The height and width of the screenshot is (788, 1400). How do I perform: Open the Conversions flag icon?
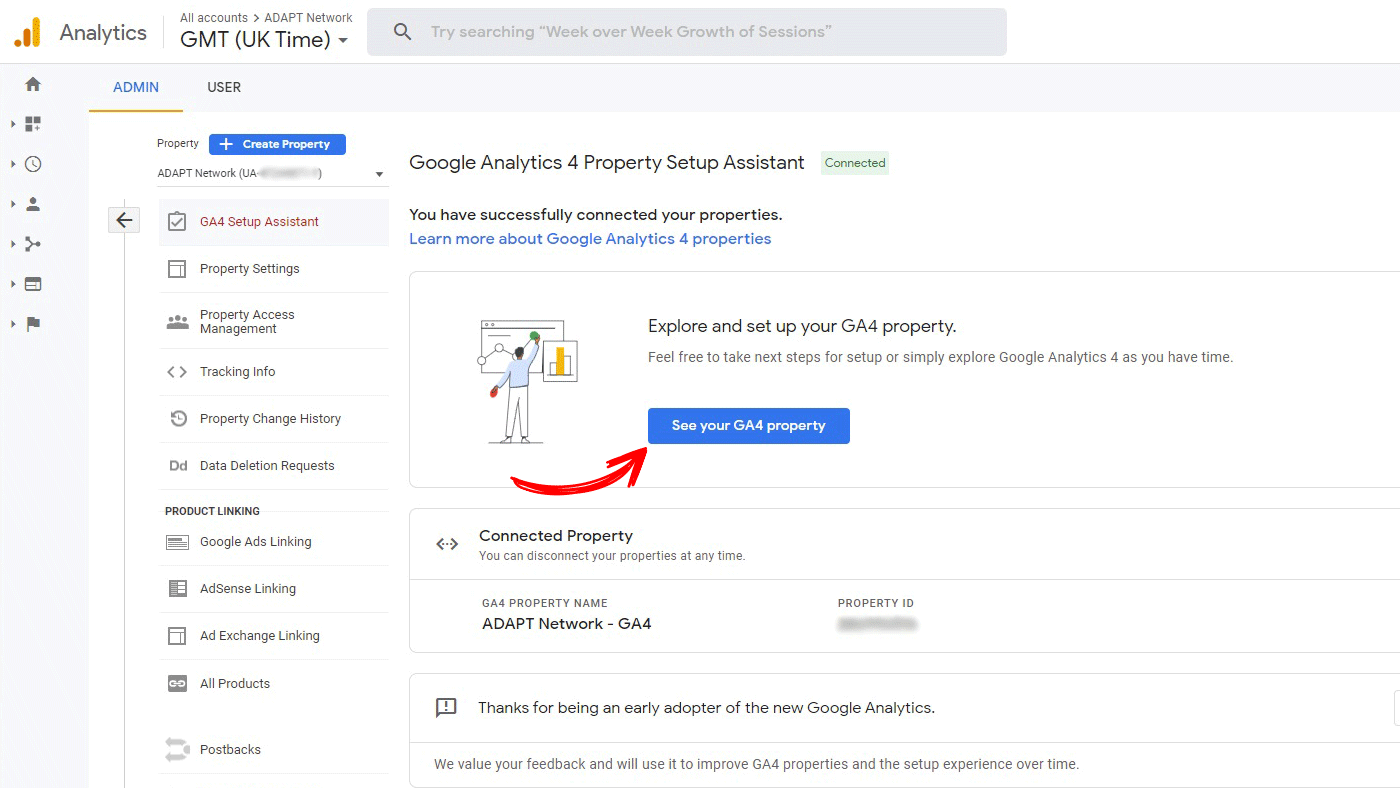pyautogui.click(x=33, y=324)
